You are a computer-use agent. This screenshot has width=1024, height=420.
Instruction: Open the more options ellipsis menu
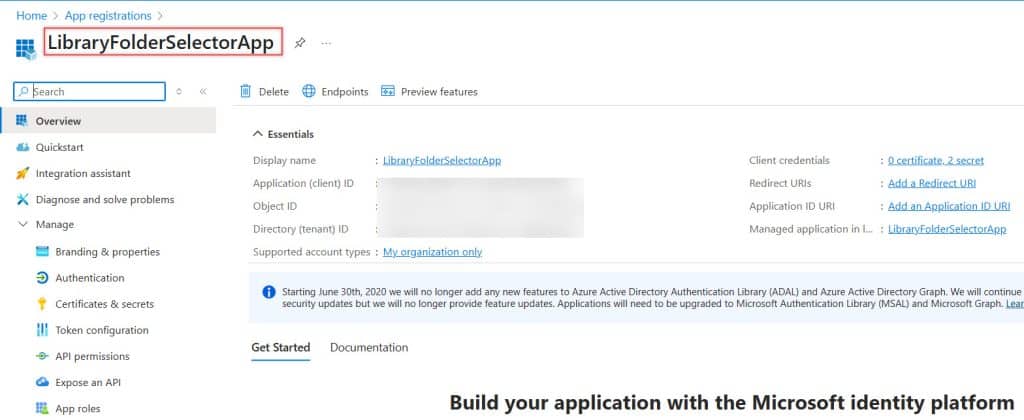pyautogui.click(x=327, y=43)
